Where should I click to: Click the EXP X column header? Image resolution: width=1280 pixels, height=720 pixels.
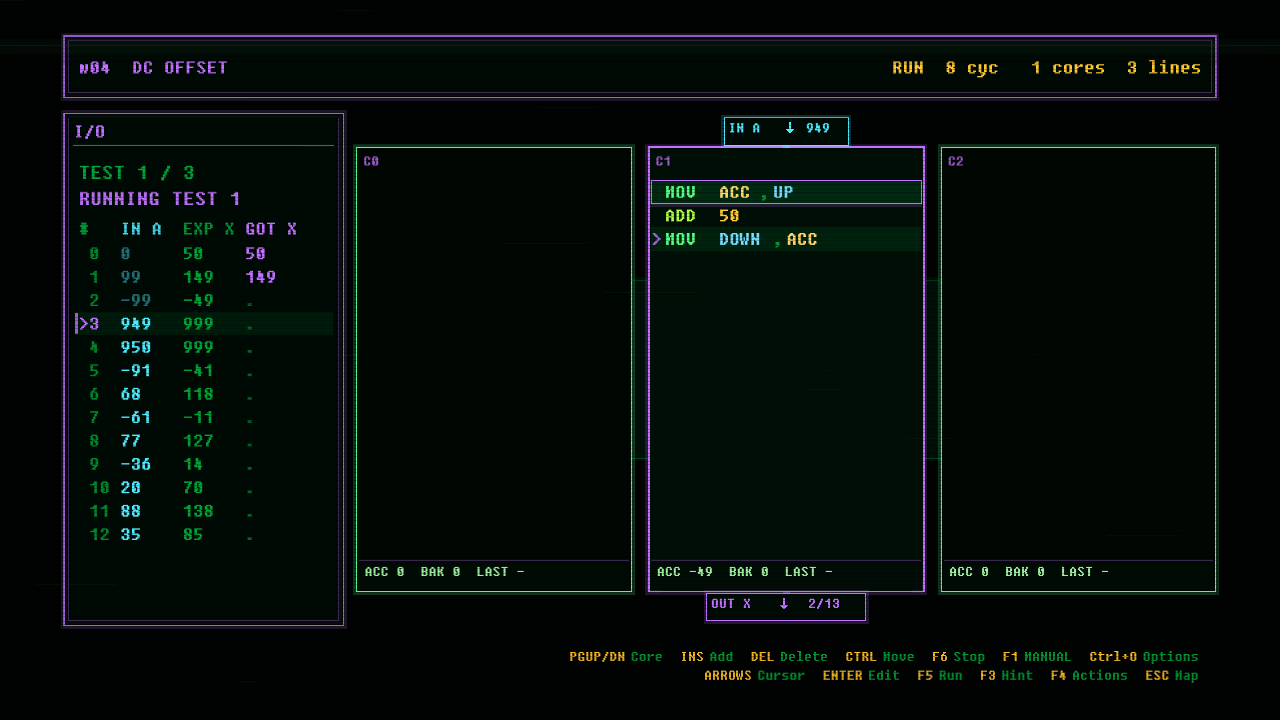coord(208,229)
